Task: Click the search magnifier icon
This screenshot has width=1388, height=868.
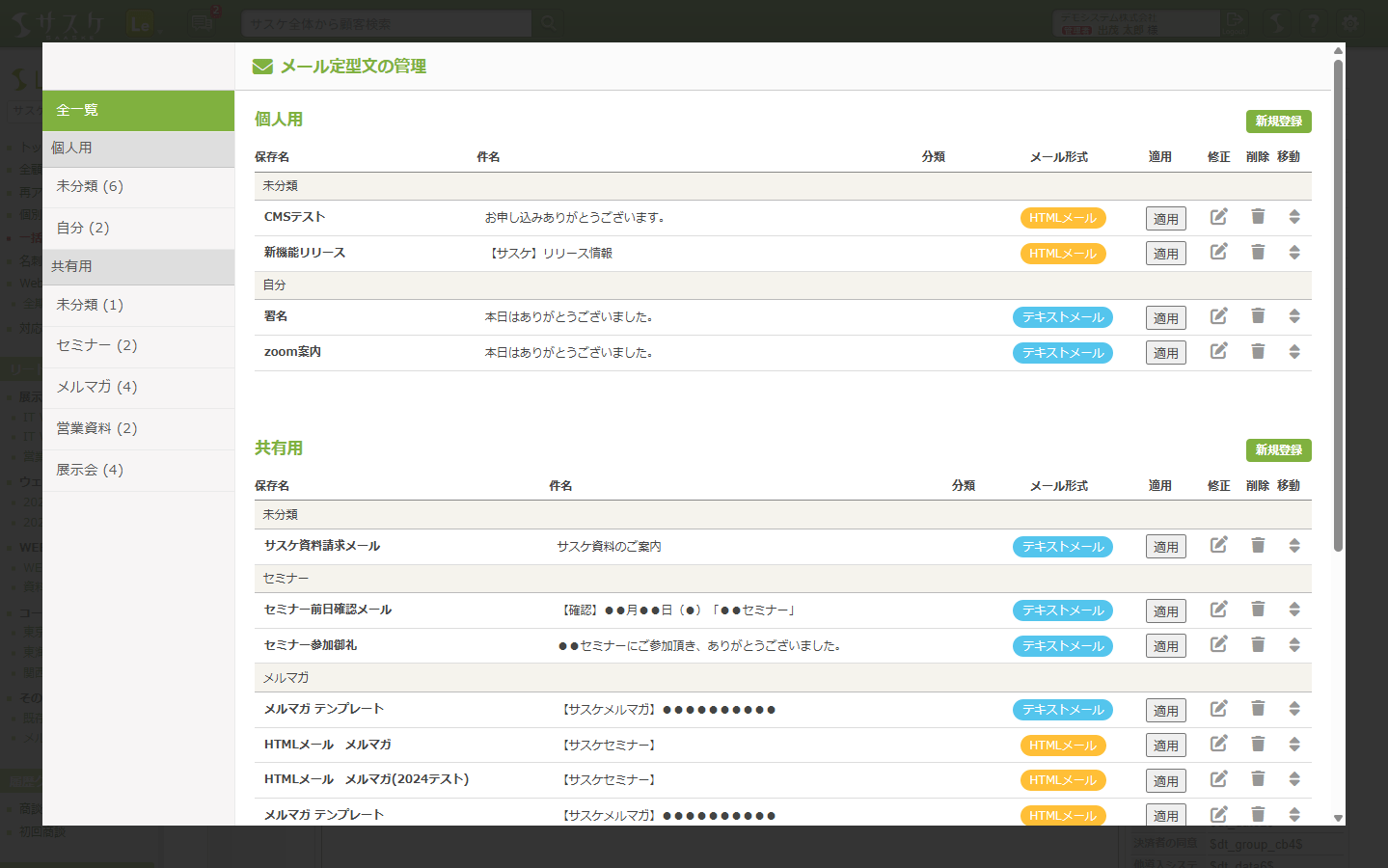Action: 548,22
